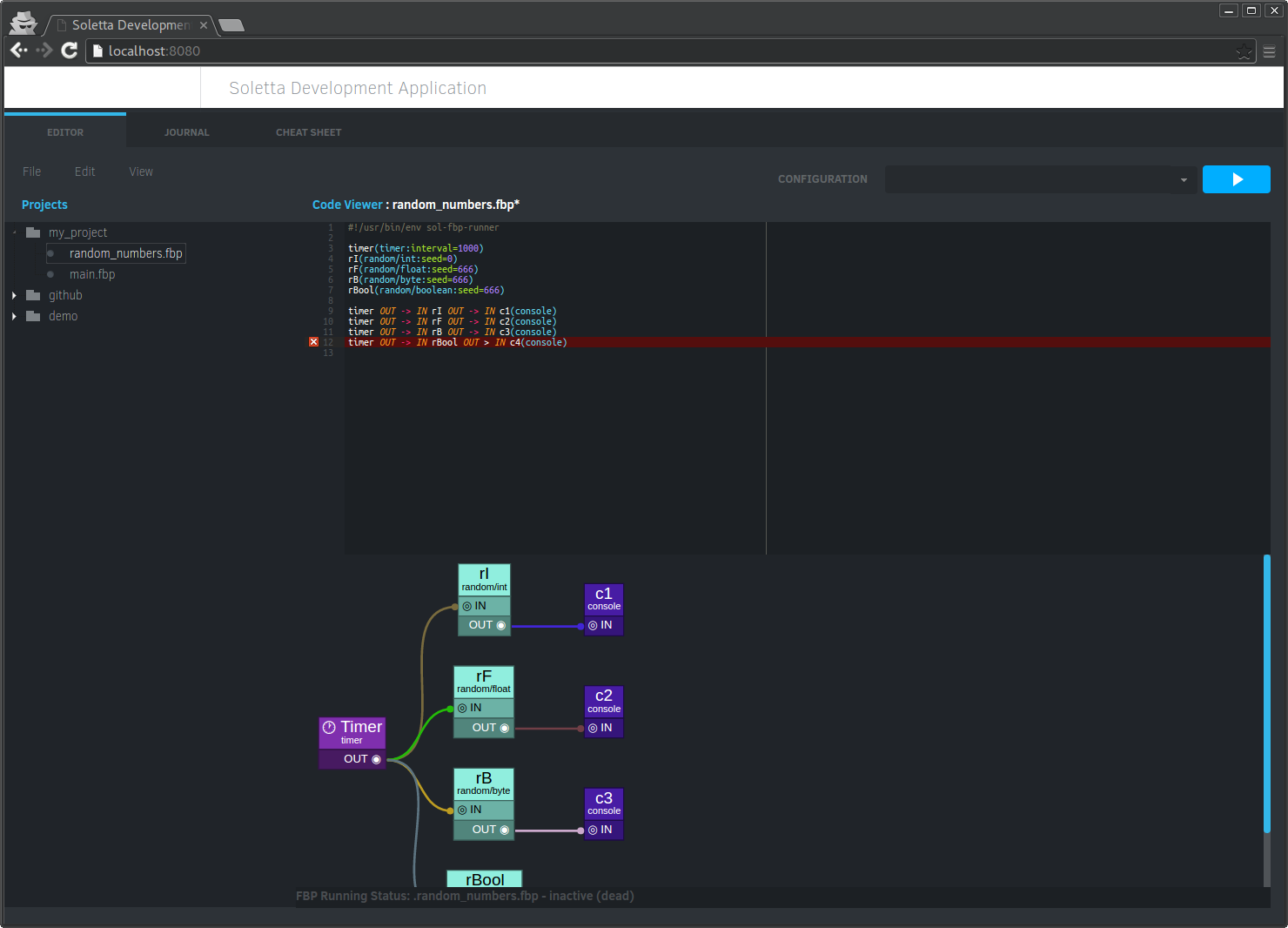Click the my_project folder icon
The image size is (1288, 928).
(x=33, y=232)
